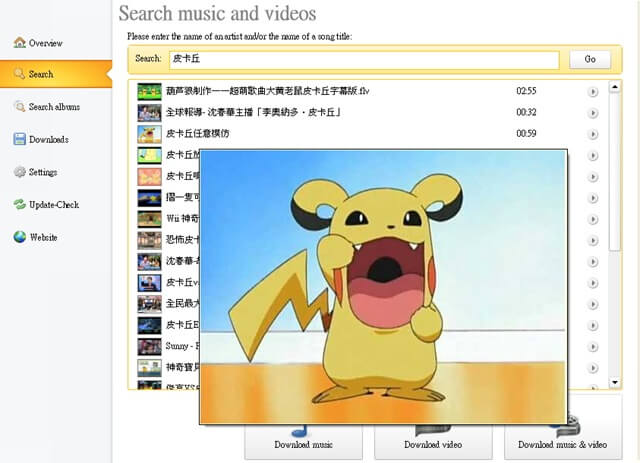Screen dimensions: 640x463
Task: Play the 02:55 result preview
Action: click(x=593, y=91)
